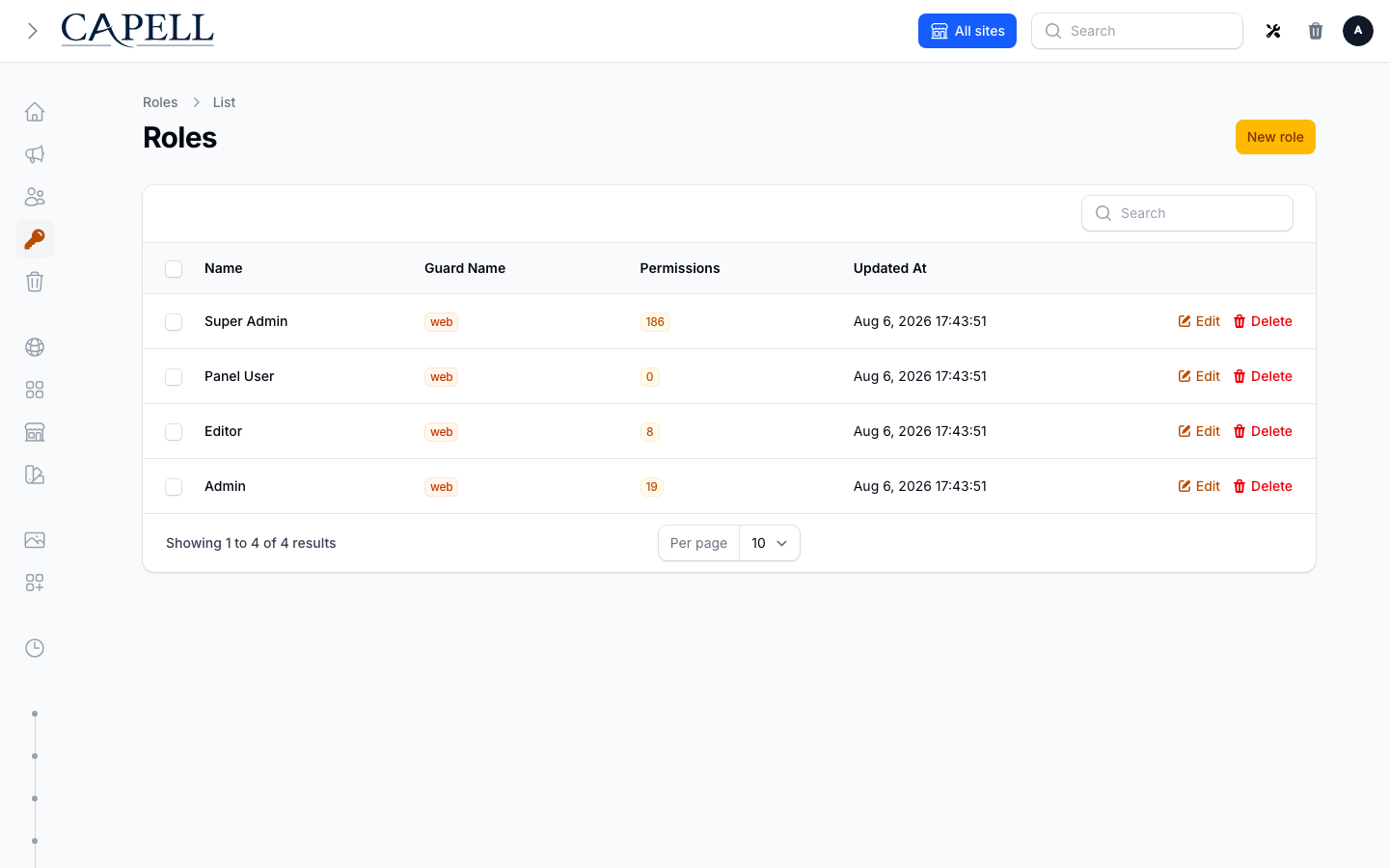
Task: Check the Panel User row checkbox
Action: point(174,377)
